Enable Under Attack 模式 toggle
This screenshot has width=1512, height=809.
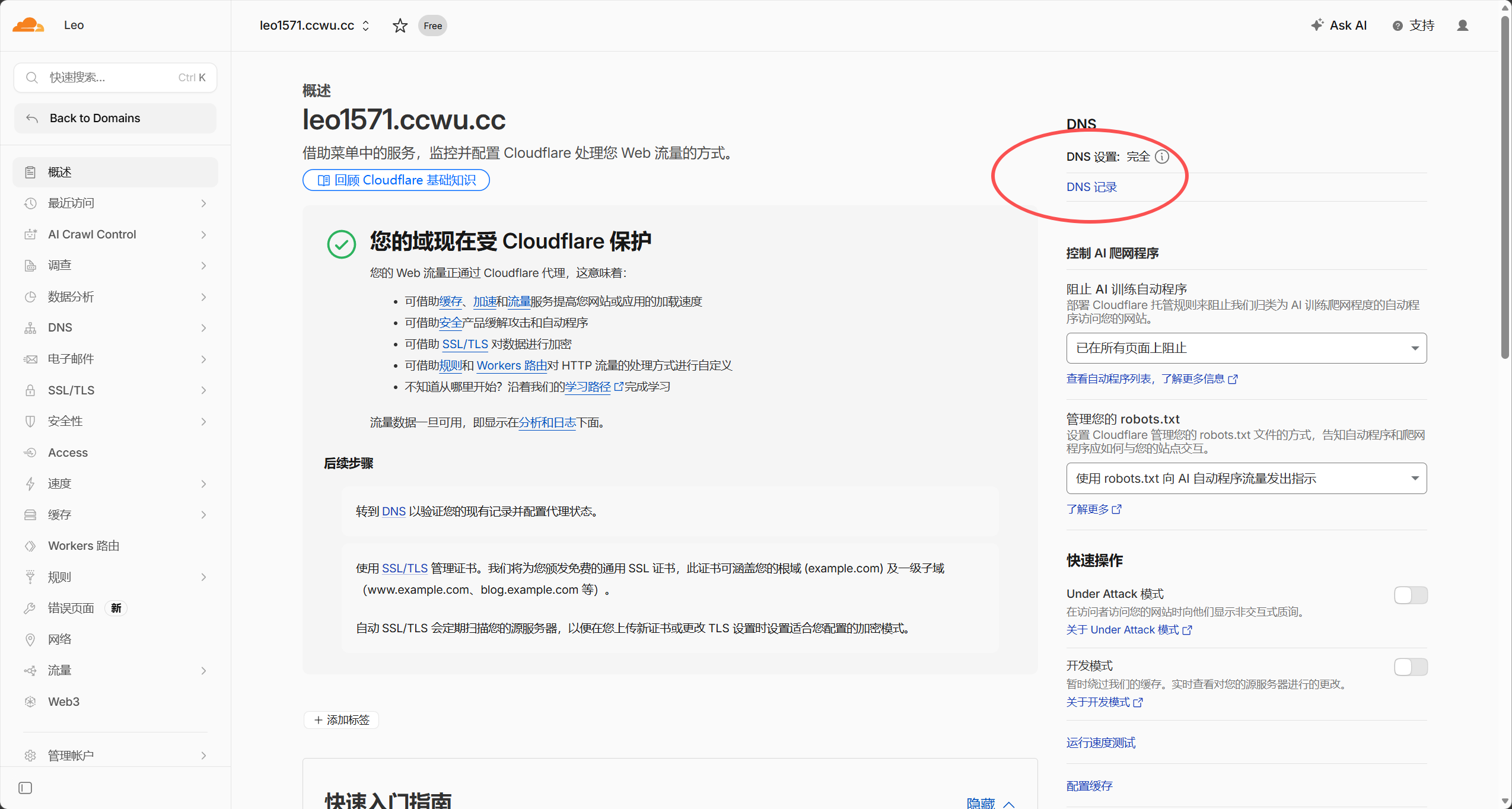tap(1410, 595)
